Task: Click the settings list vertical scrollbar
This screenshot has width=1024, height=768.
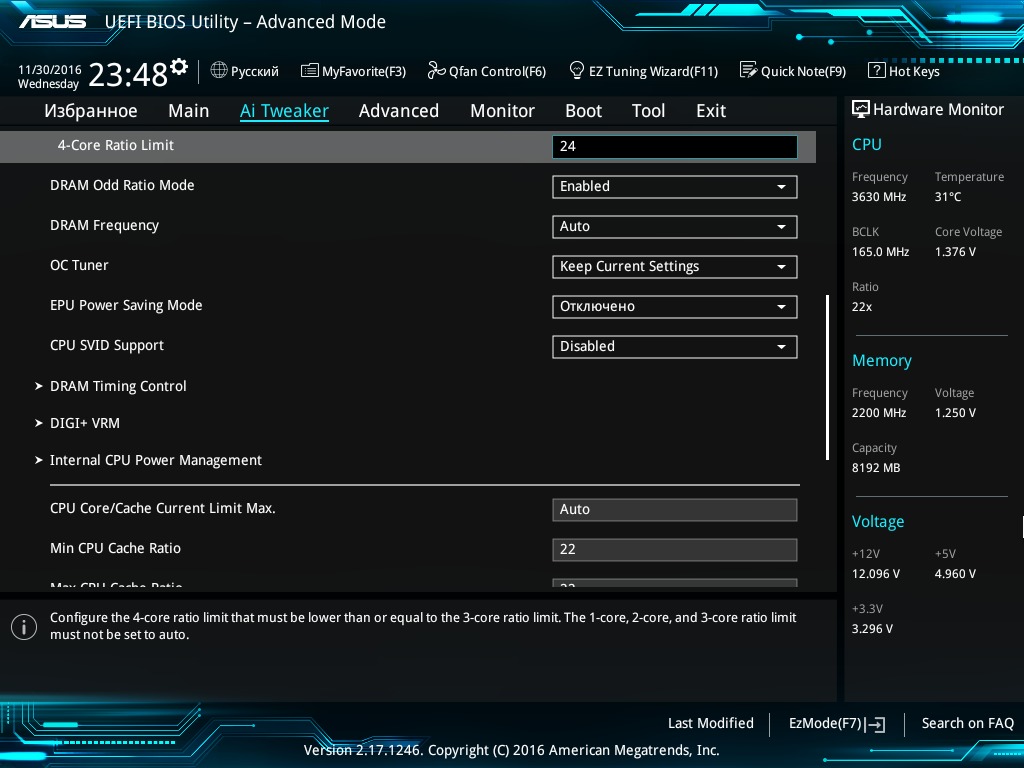Action: [x=827, y=377]
